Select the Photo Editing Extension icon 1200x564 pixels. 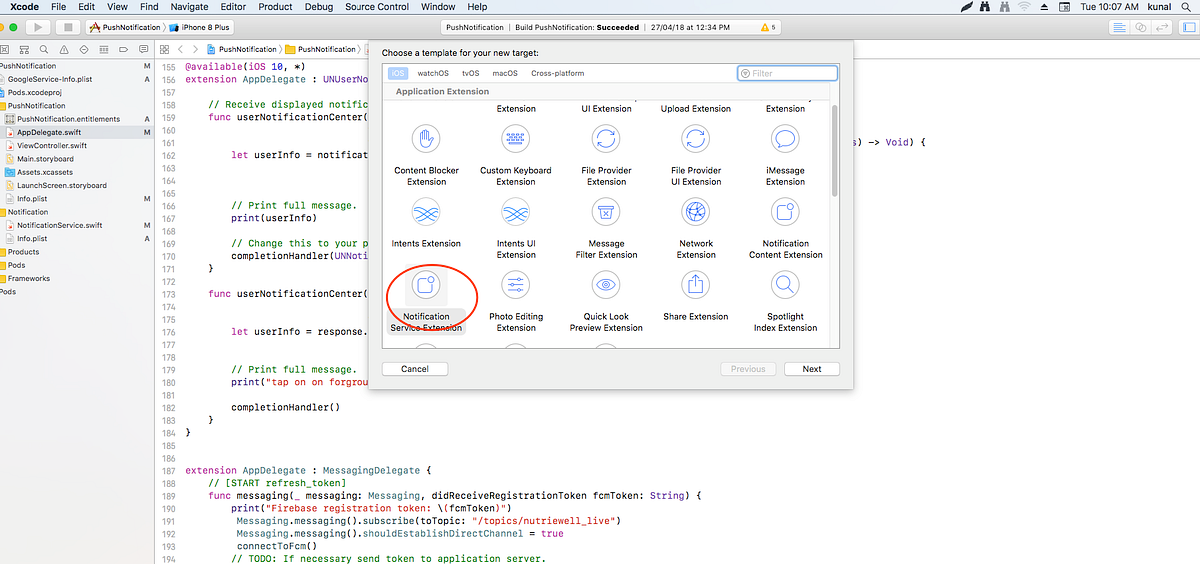tap(516, 285)
